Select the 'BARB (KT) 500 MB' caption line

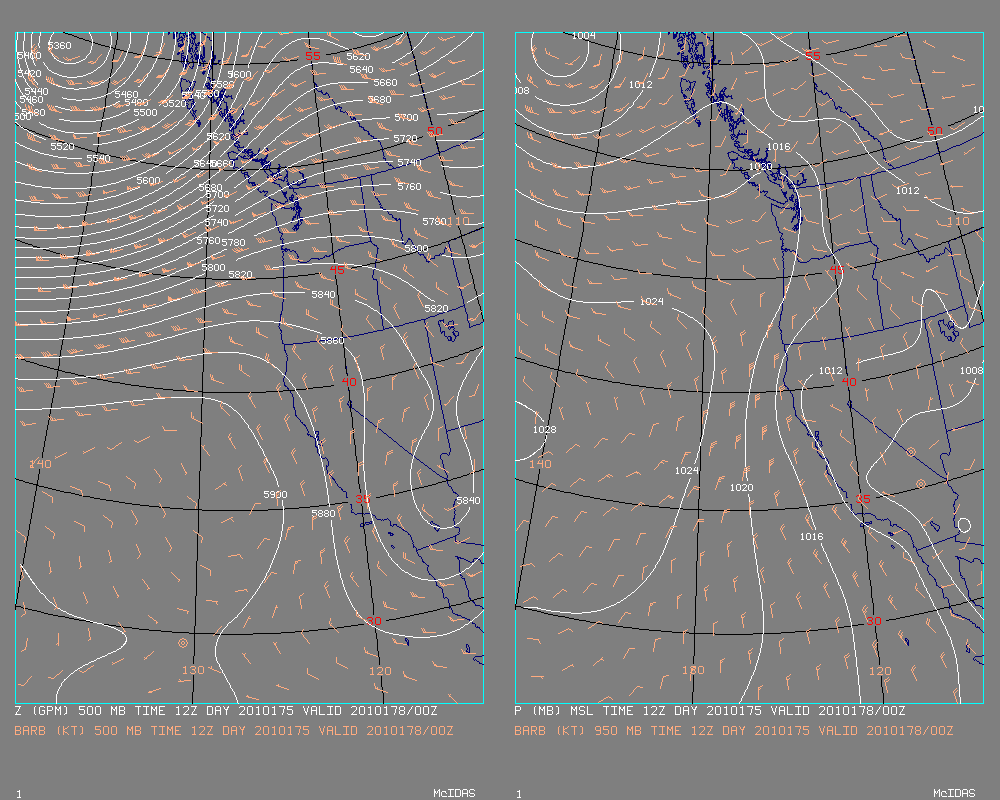[234, 730]
